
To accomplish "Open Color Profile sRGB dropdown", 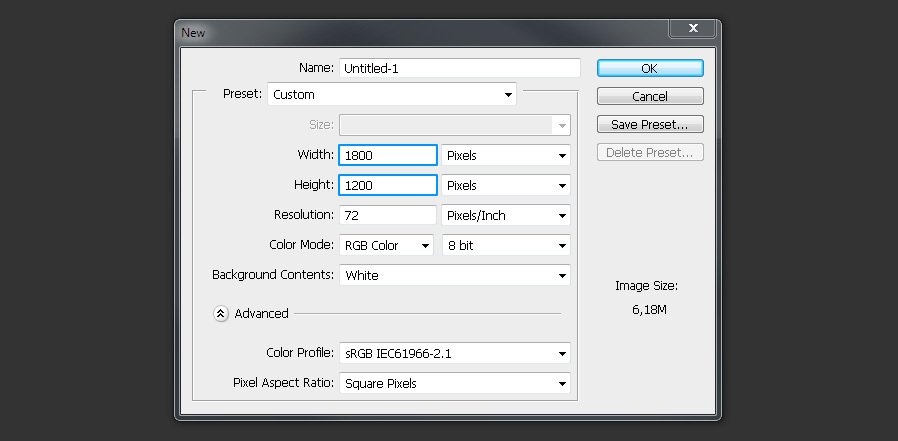I will click(x=455, y=353).
